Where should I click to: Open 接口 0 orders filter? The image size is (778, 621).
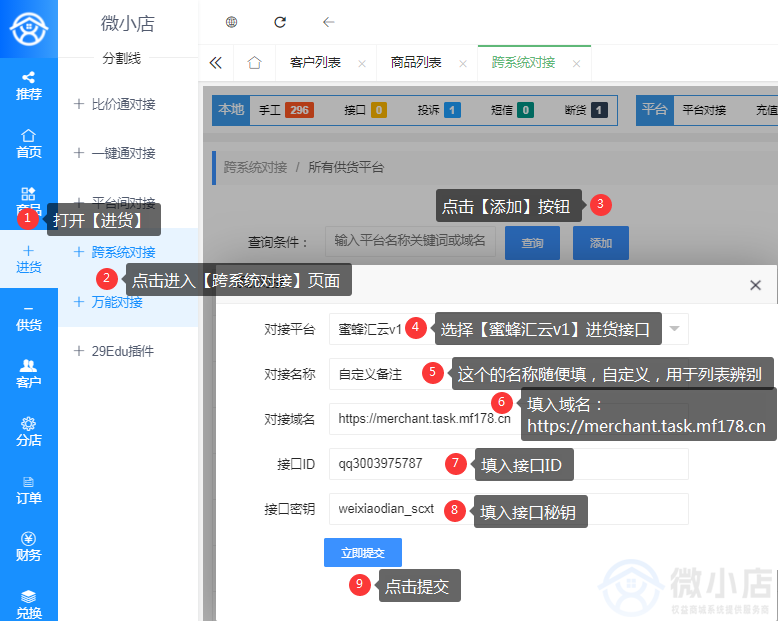tap(366, 110)
